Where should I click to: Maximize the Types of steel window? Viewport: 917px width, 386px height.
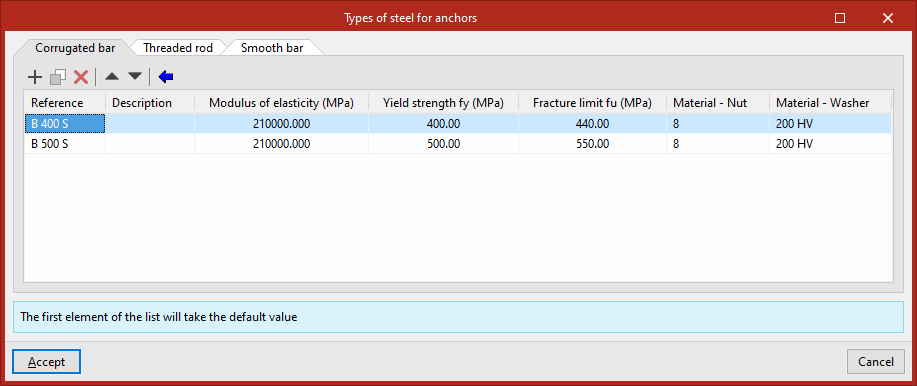(x=840, y=18)
